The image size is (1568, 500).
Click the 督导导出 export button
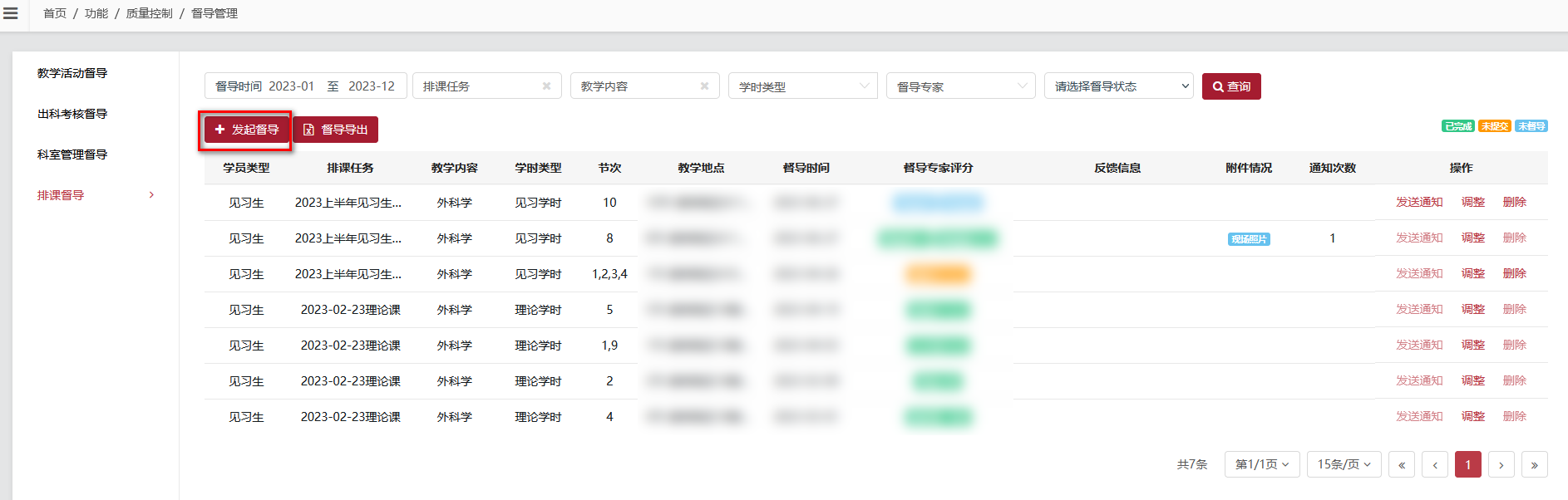336,130
